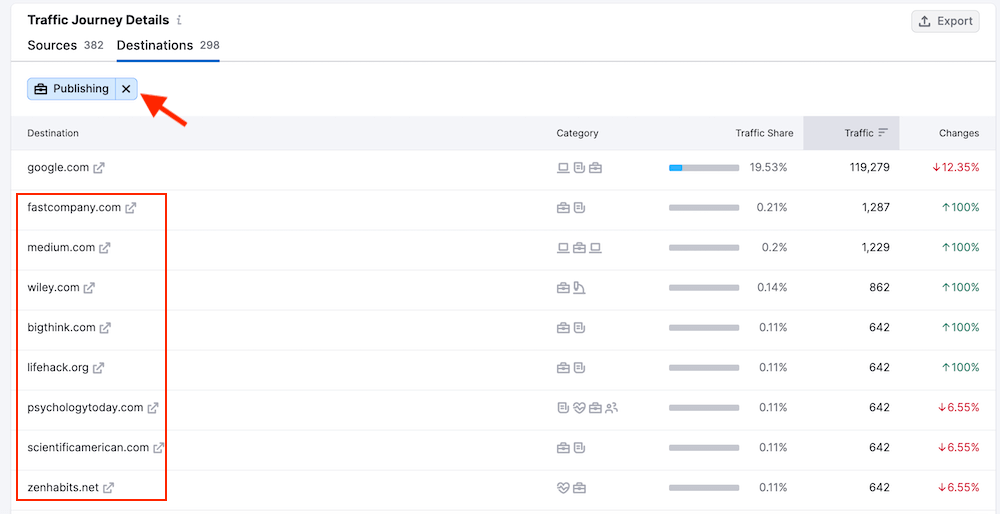The height and width of the screenshot is (514, 1000).
Task: Open fastcompany.com external link icon
Action: (x=130, y=208)
